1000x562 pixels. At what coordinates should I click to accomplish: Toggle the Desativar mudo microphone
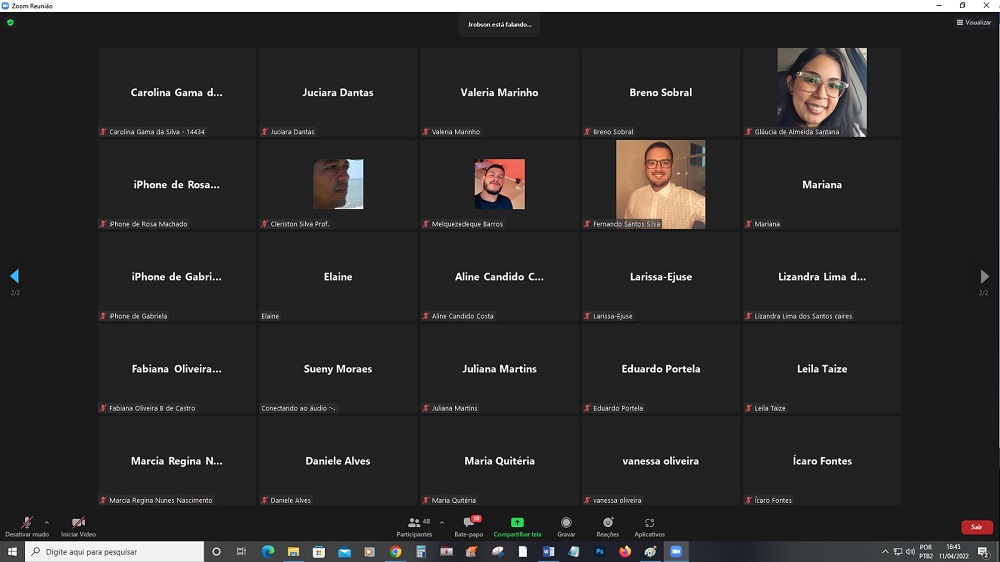pyautogui.click(x=27, y=524)
